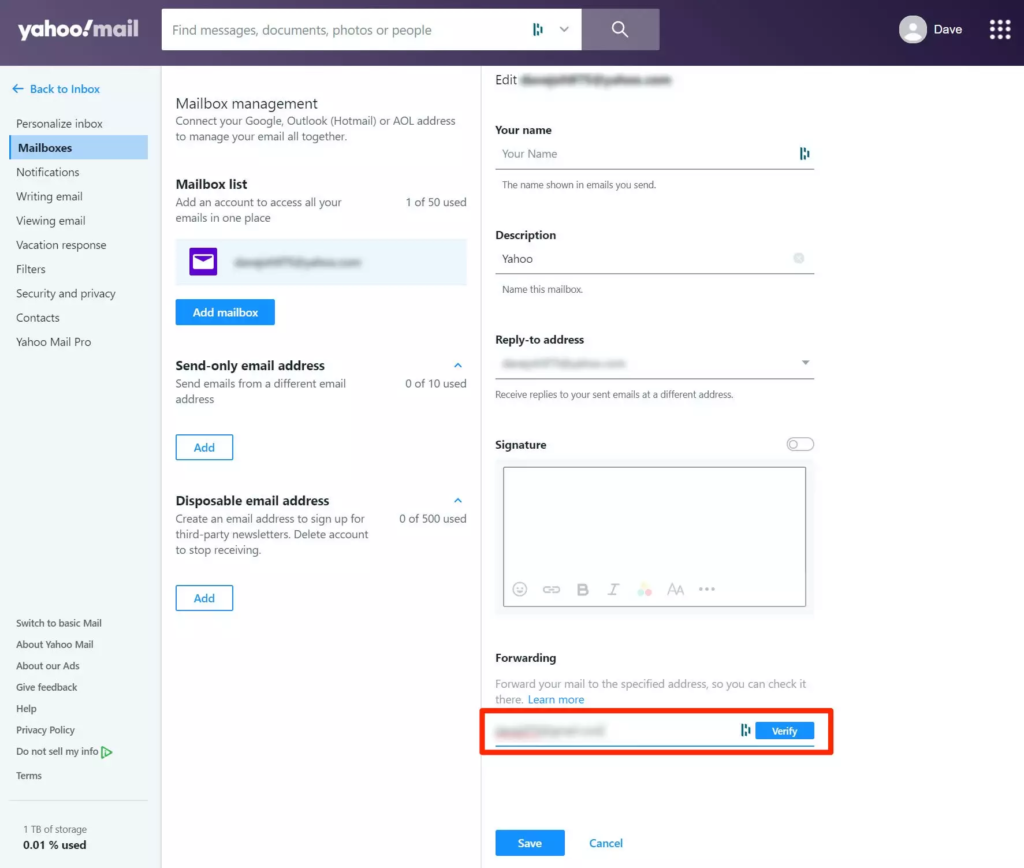Click the Verify forwarding address button
This screenshot has width=1024, height=868.
(784, 731)
